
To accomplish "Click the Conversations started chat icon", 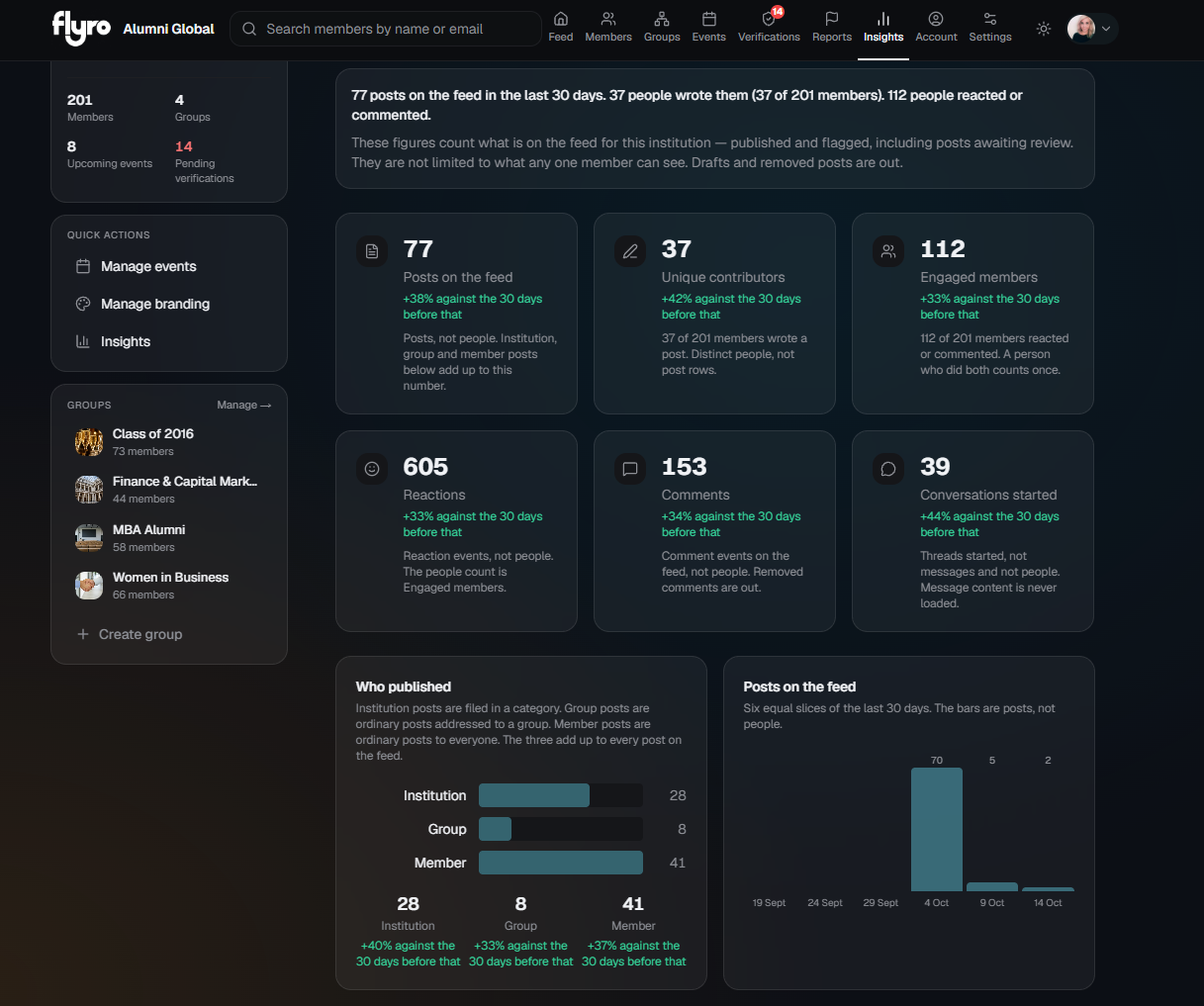I will (888, 469).
